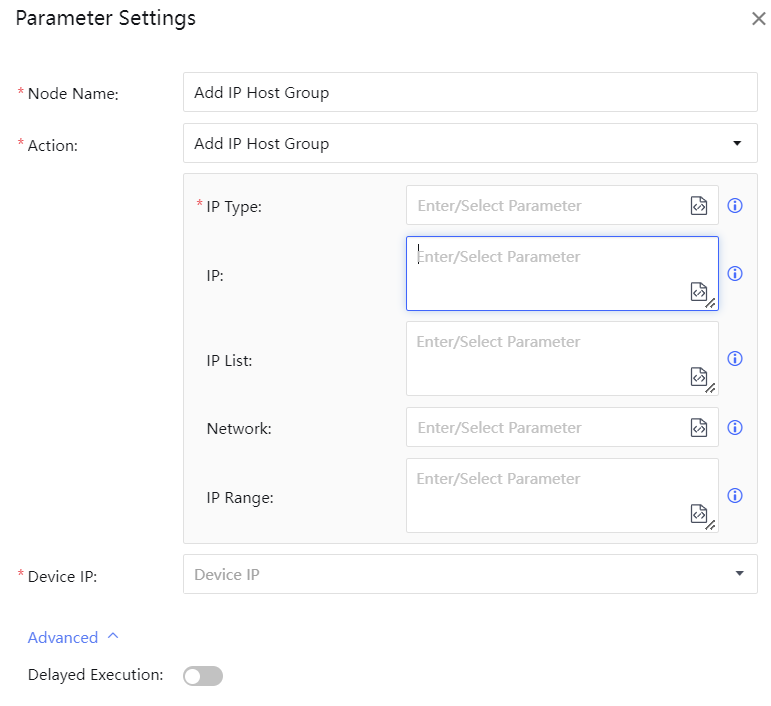Enable the Delayed Execution toggle

[x=203, y=676]
